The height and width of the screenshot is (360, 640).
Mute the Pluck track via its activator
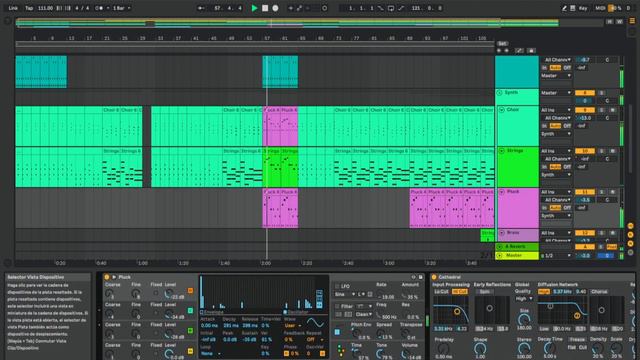coord(584,192)
